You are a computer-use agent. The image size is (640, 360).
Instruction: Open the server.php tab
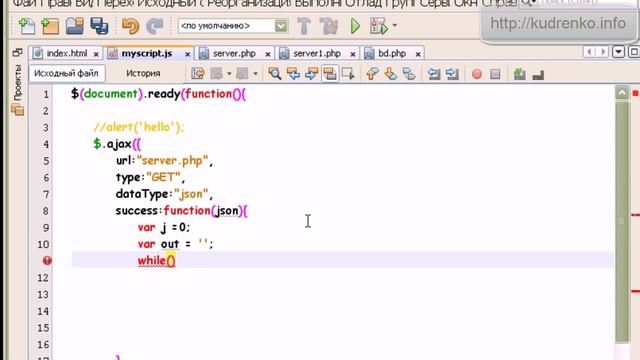[x=234, y=53]
